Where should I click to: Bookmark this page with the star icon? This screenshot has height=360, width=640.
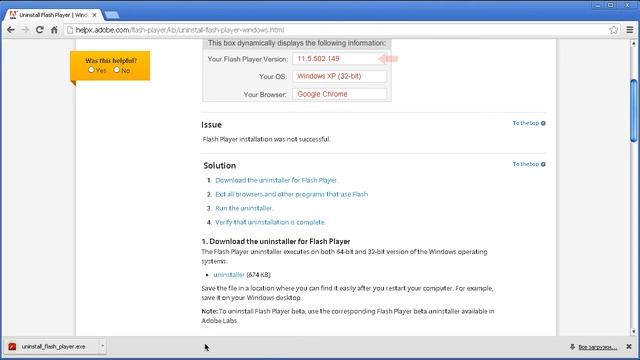(613, 30)
